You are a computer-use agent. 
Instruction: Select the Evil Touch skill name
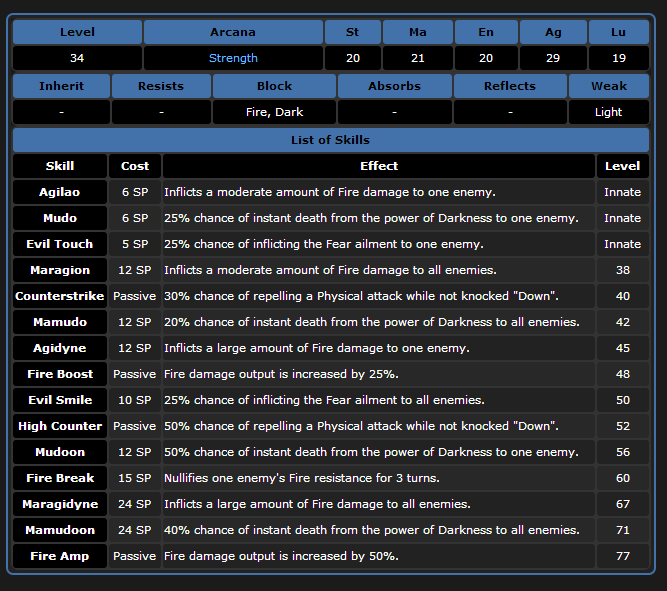point(60,244)
